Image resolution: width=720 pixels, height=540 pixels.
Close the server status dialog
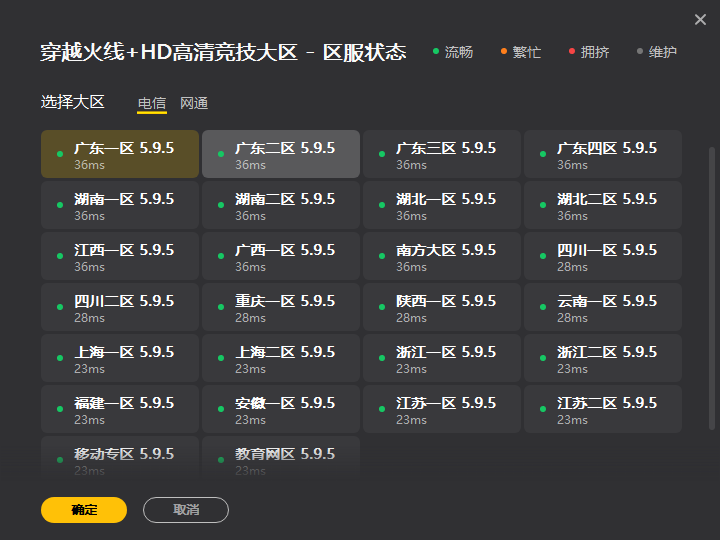coord(700,19)
